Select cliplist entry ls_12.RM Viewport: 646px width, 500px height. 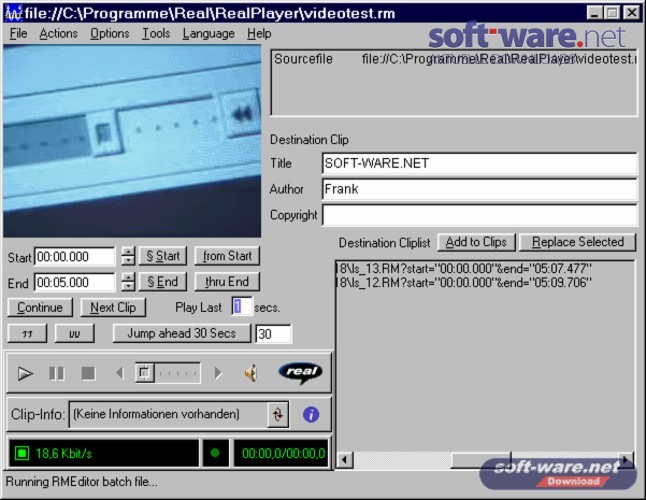pos(464,283)
